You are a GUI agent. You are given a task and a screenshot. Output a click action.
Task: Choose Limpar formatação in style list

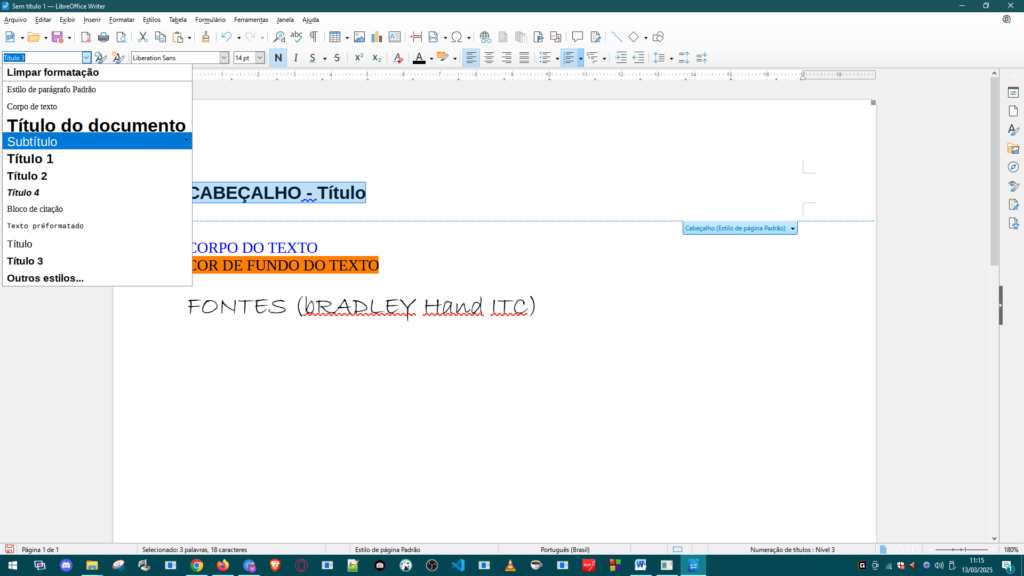[x=53, y=72]
